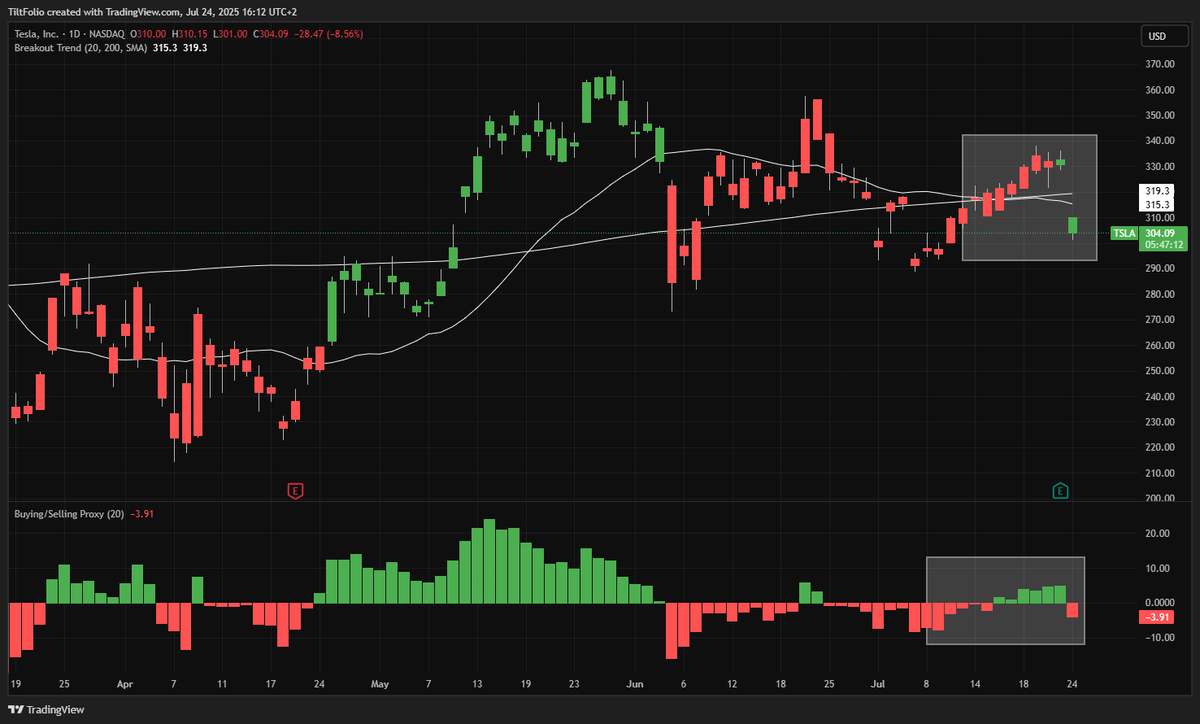1200x724 pixels.
Task: Click the latest green candle on July 24
Action: pyautogui.click(x=1073, y=227)
